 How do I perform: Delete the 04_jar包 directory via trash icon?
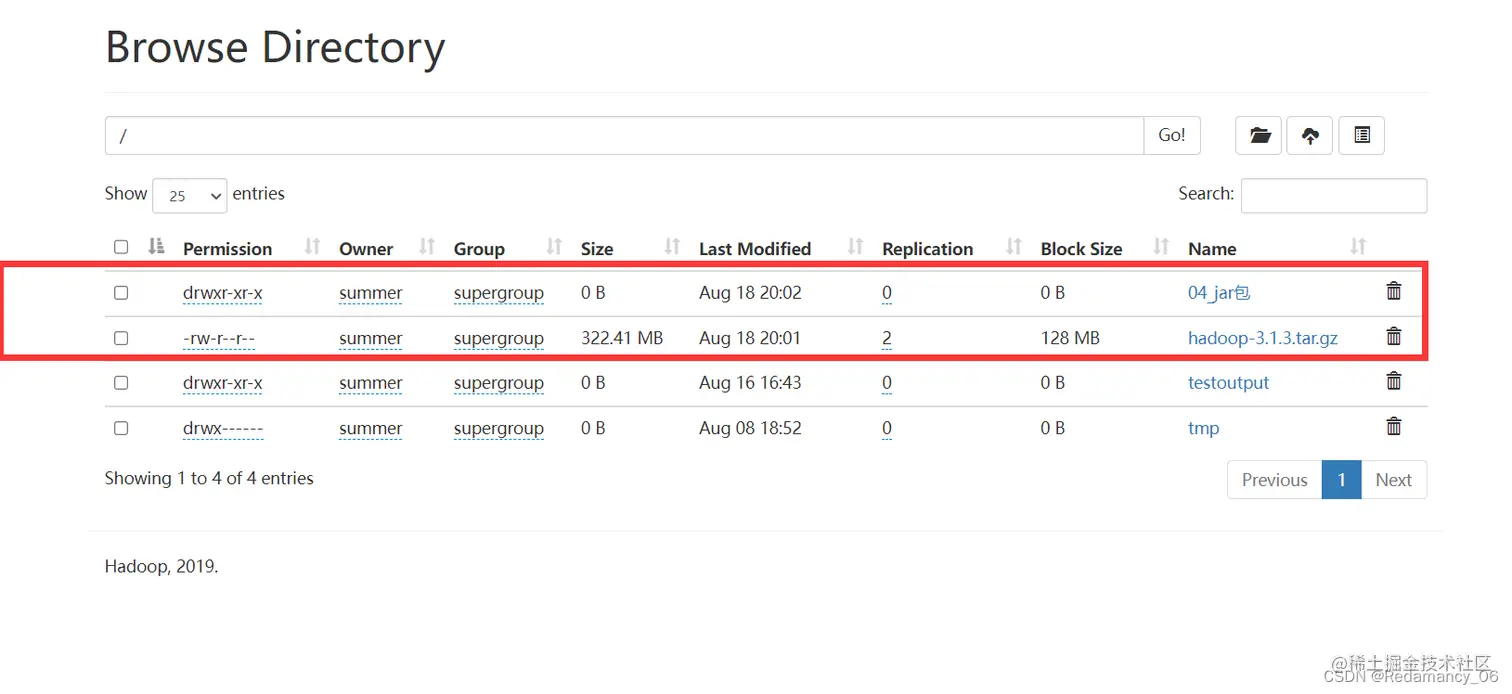[x=1394, y=291]
